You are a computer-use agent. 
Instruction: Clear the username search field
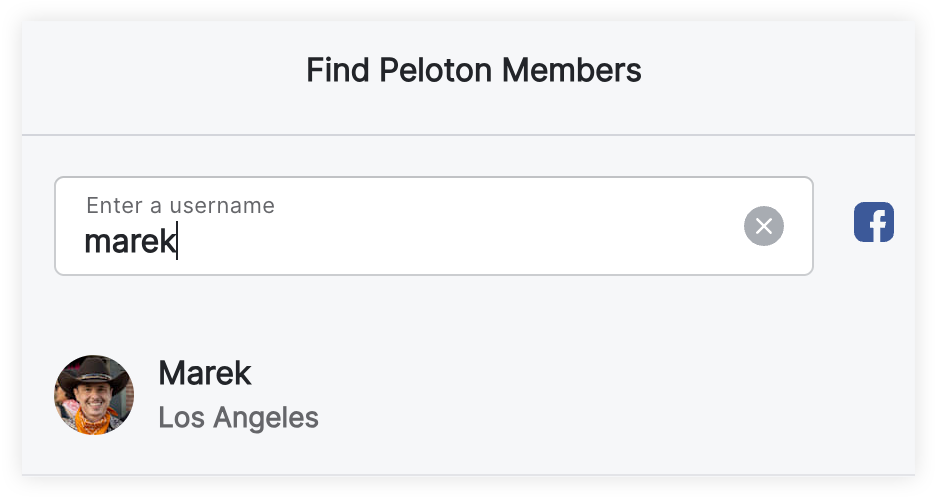click(x=764, y=226)
